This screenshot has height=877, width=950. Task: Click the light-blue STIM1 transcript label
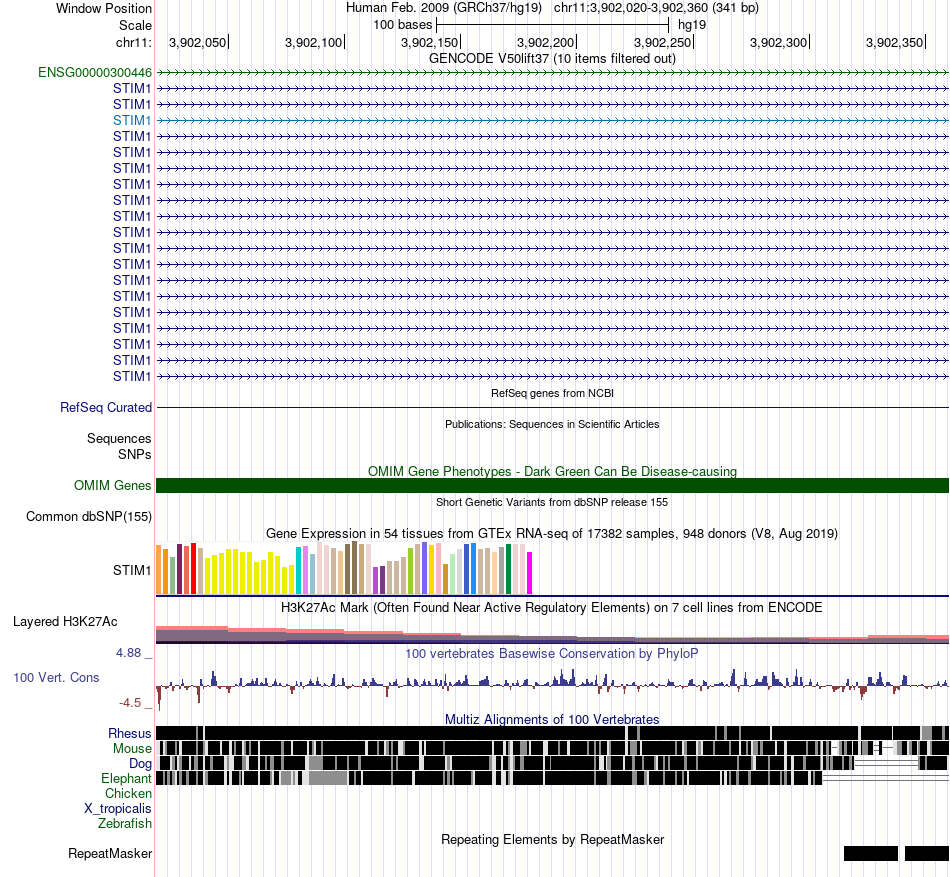(x=131, y=121)
